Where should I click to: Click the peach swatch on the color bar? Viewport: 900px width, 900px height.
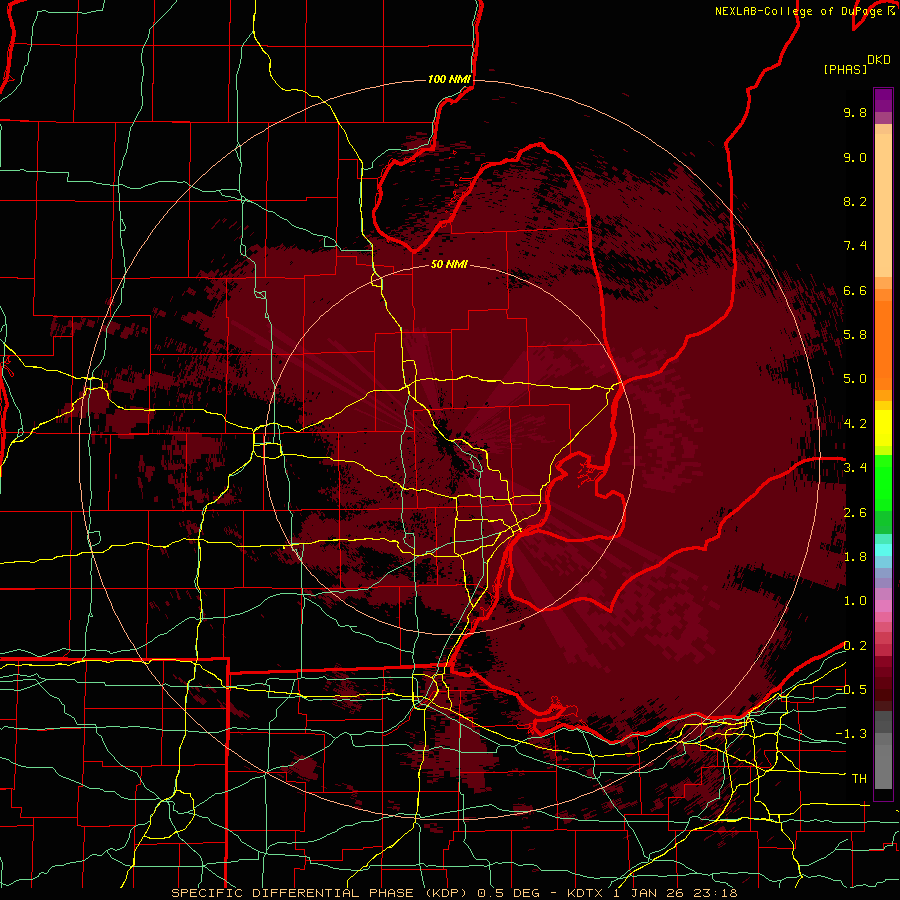click(883, 207)
